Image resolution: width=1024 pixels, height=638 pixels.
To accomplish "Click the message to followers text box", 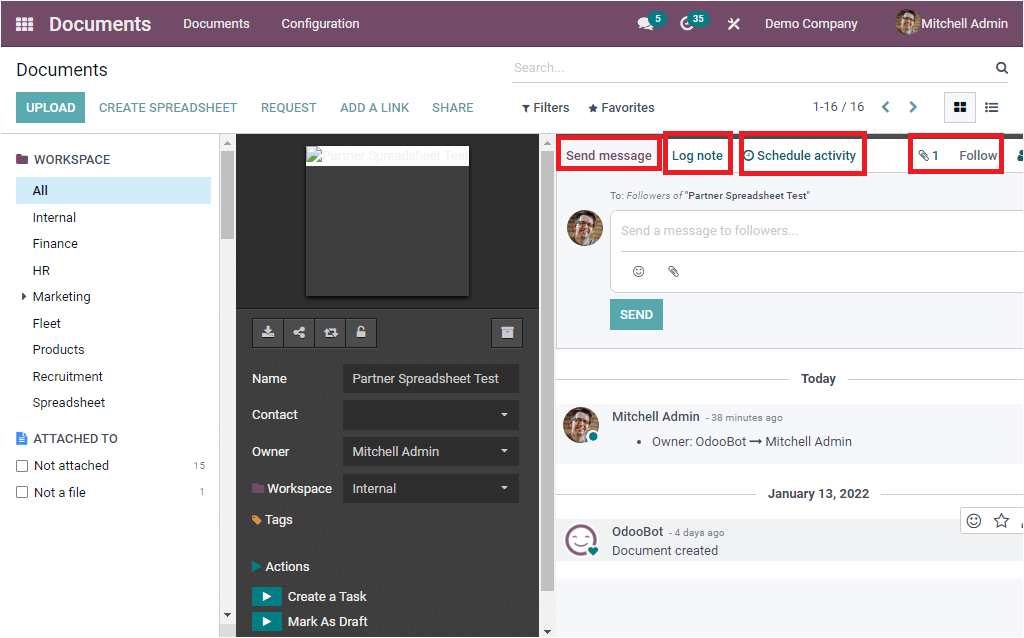I will [x=816, y=231].
